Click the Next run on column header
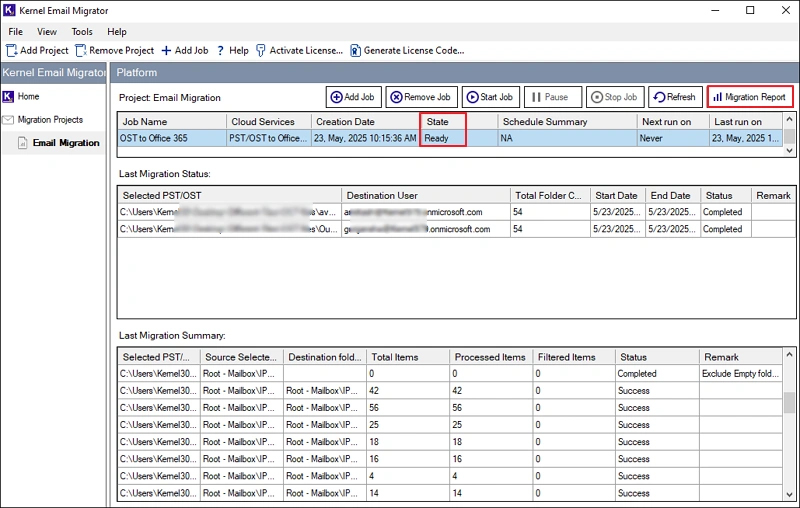Viewport: 800px width, 508px height. point(673,122)
